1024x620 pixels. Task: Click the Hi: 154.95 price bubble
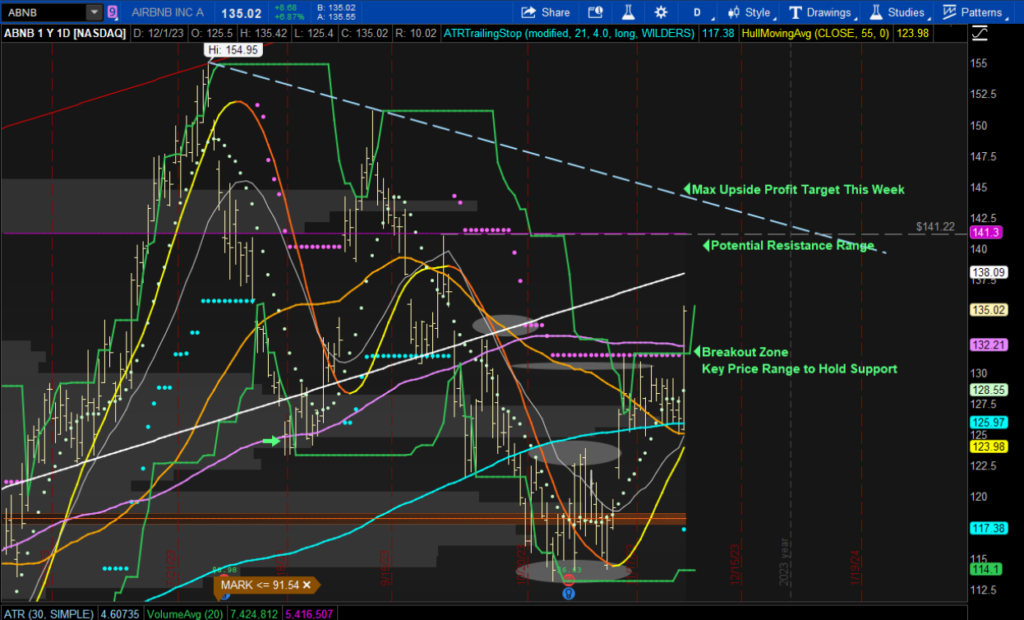[x=230, y=49]
